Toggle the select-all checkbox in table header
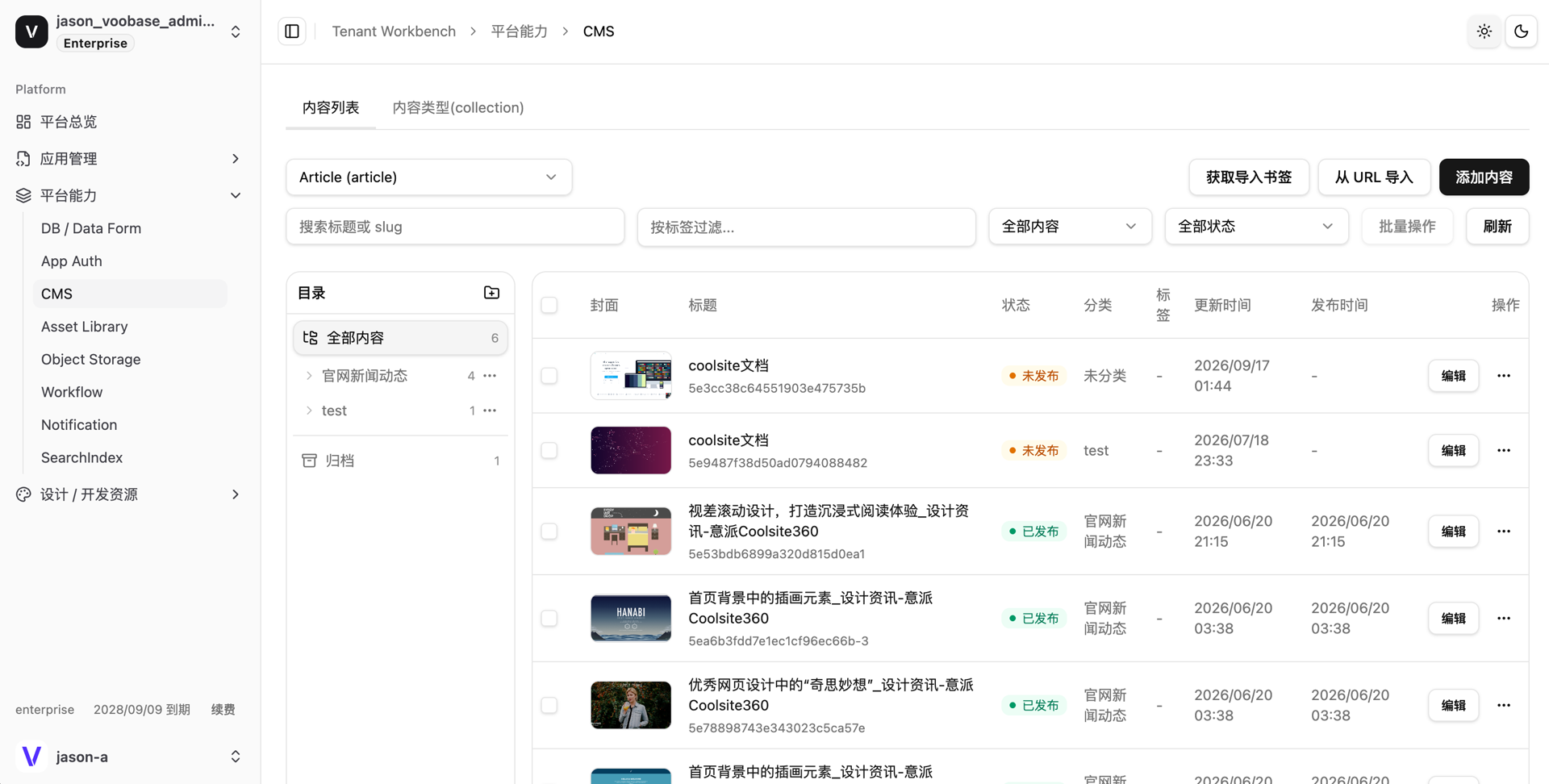Screen dimensions: 1549x784 click(549, 305)
